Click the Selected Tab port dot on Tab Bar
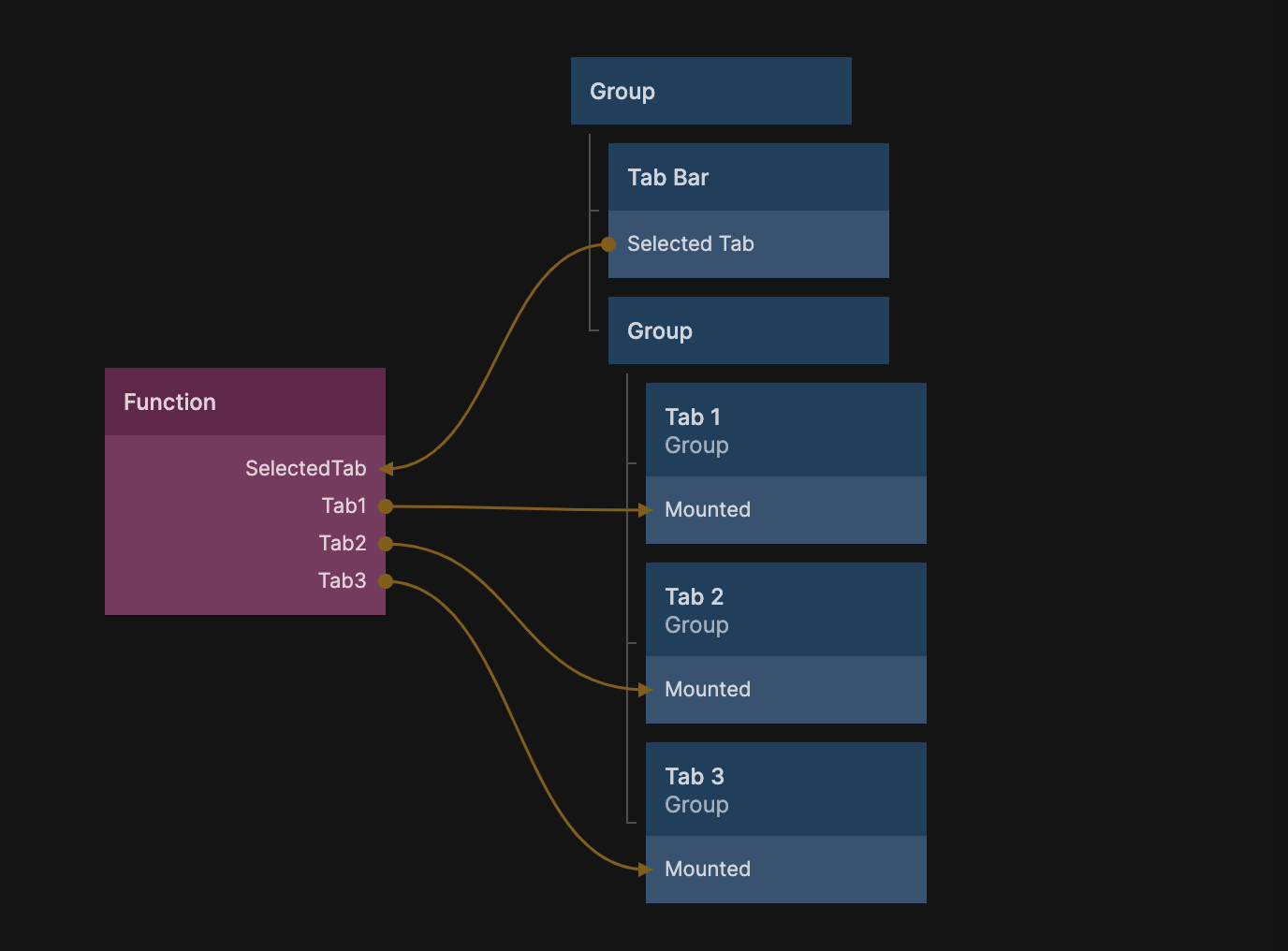The width and height of the screenshot is (1288, 951). (608, 244)
